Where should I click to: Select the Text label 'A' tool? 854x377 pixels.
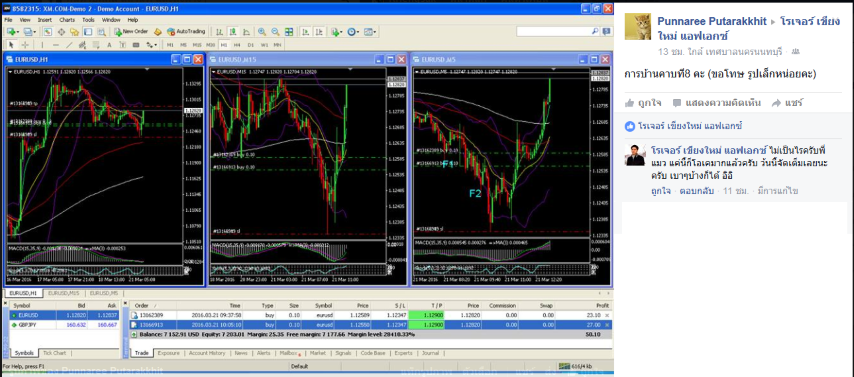tap(109, 45)
